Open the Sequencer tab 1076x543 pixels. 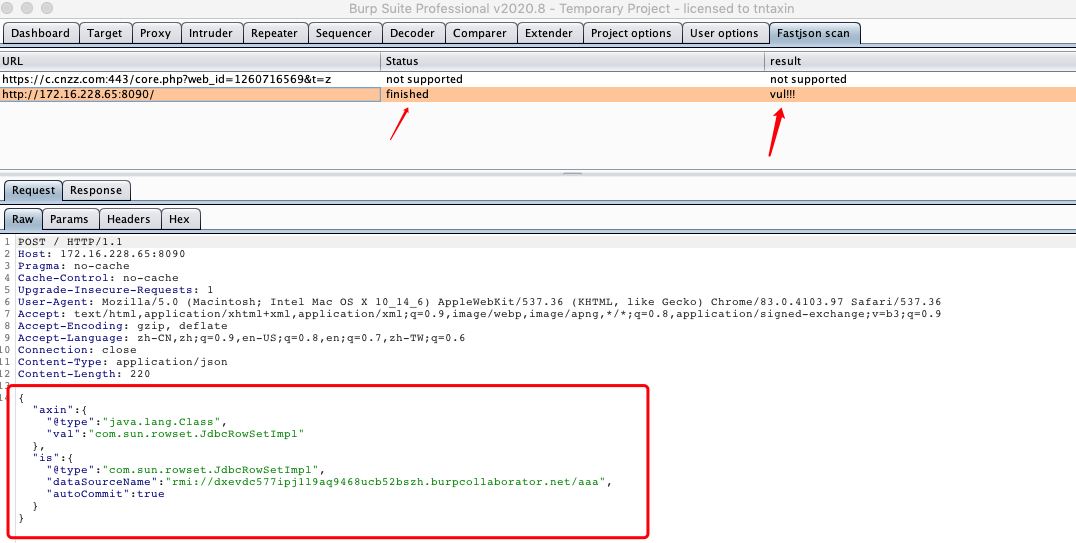click(x=343, y=33)
